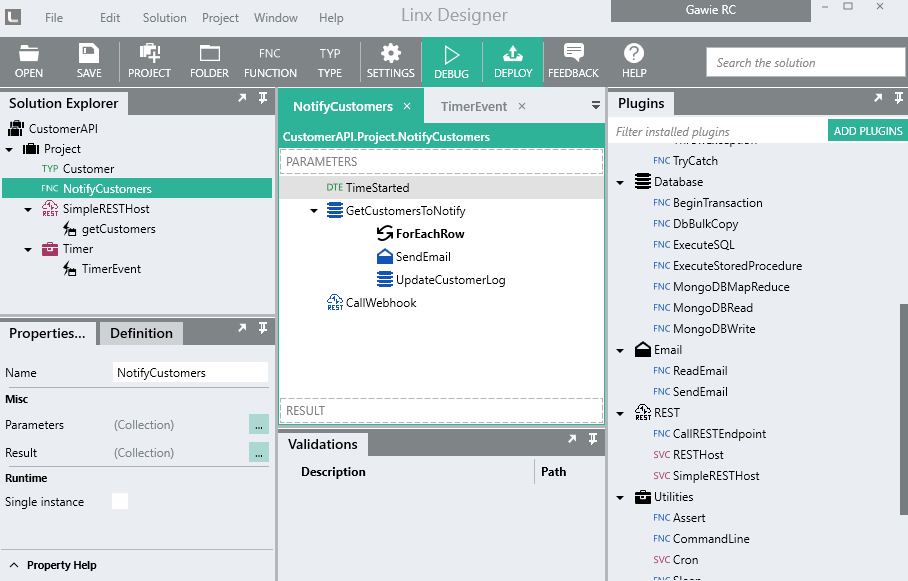
Task: Pin the Properties panel
Action: pos(263,328)
